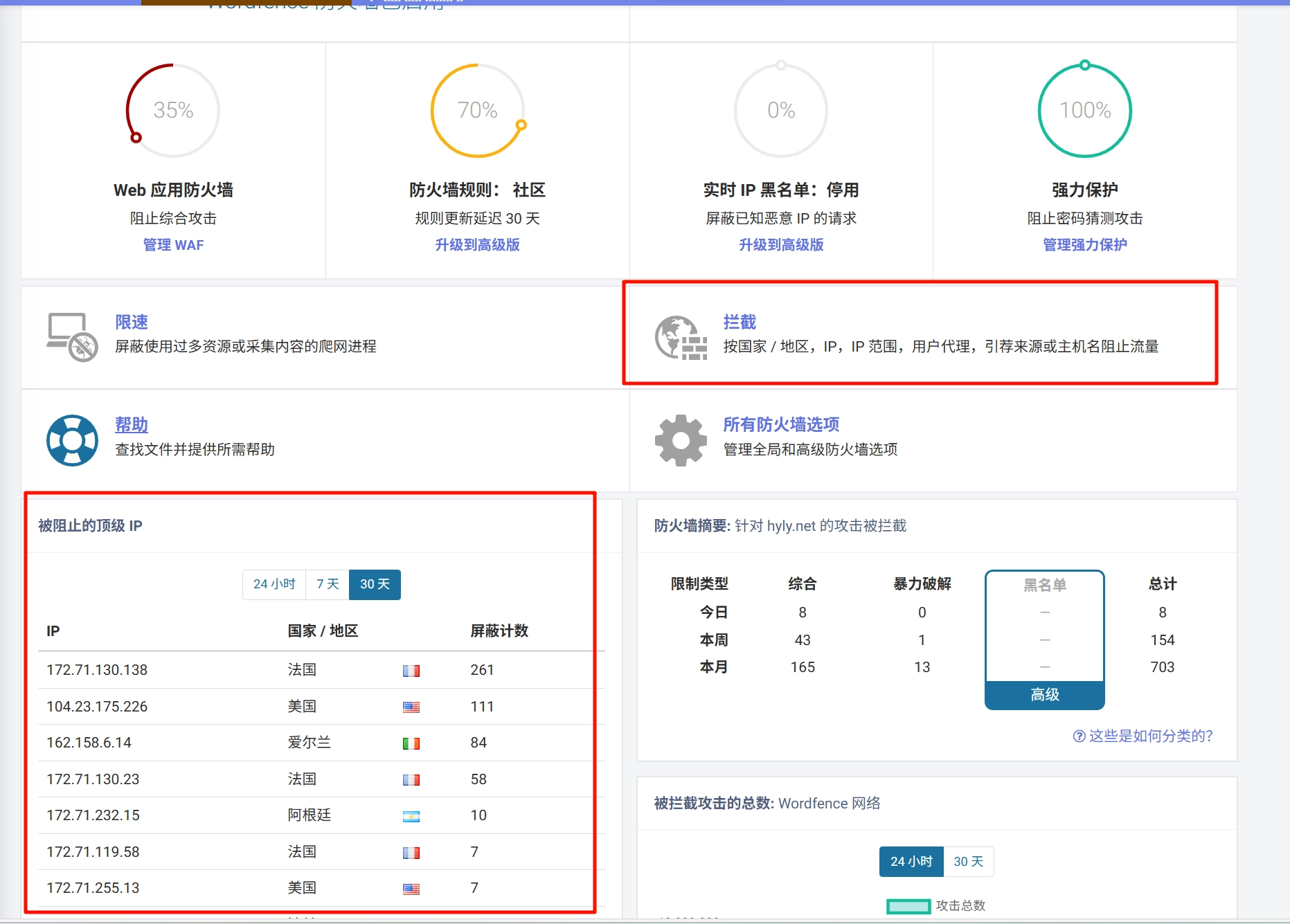Click the 被阻止的顶级 IP panel title
1290x924 pixels.
(90, 525)
